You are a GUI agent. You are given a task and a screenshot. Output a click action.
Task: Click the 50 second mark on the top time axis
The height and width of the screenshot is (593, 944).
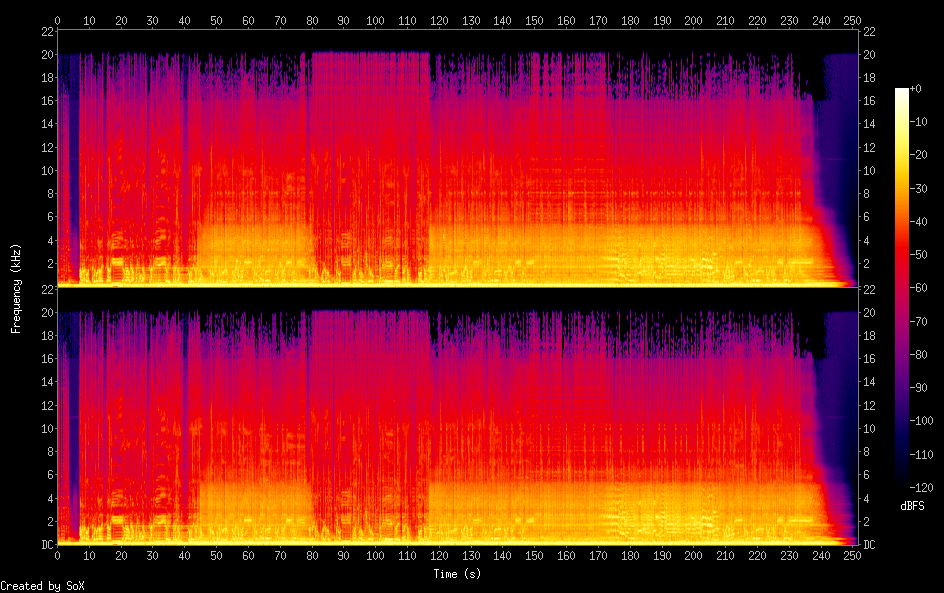click(216, 19)
